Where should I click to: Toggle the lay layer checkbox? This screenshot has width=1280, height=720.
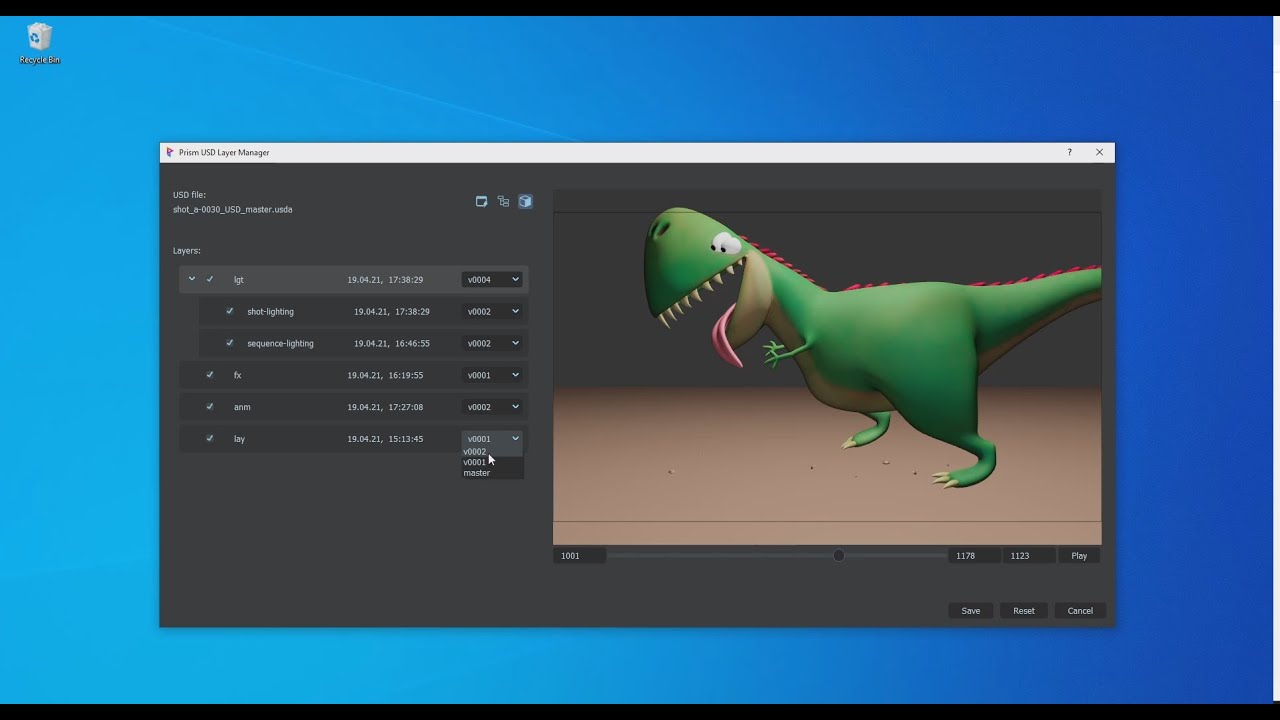[210, 438]
